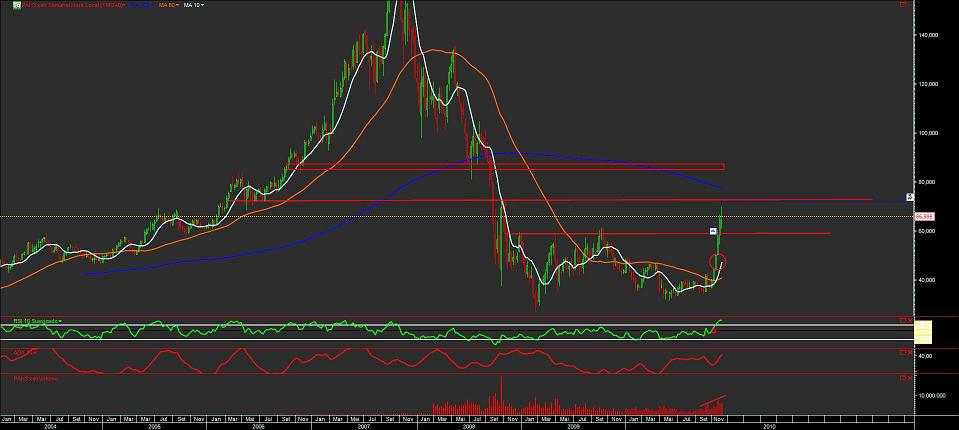Image resolution: width=959 pixels, height=430 pixels.
Task: Maximize the Volume panel using square icon
Action: pos(903,377)
